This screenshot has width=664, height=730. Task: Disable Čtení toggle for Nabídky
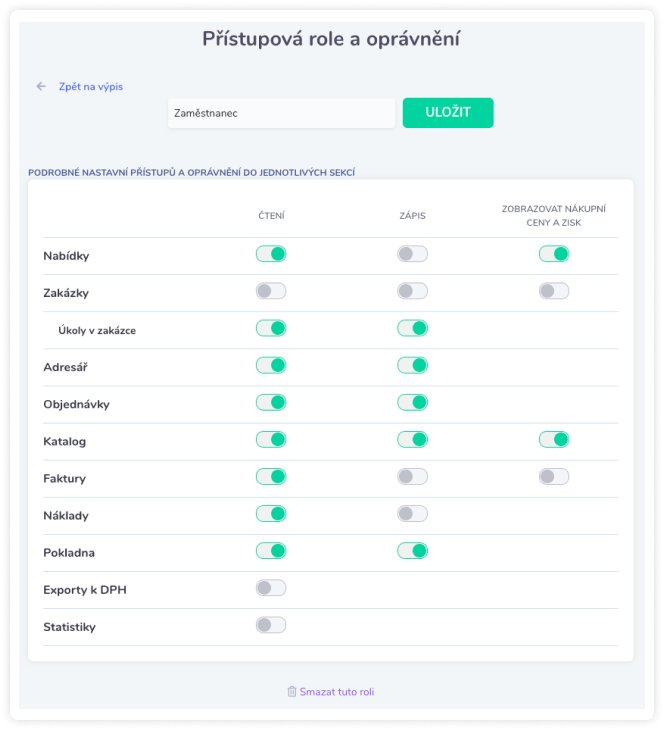(271, 254)
